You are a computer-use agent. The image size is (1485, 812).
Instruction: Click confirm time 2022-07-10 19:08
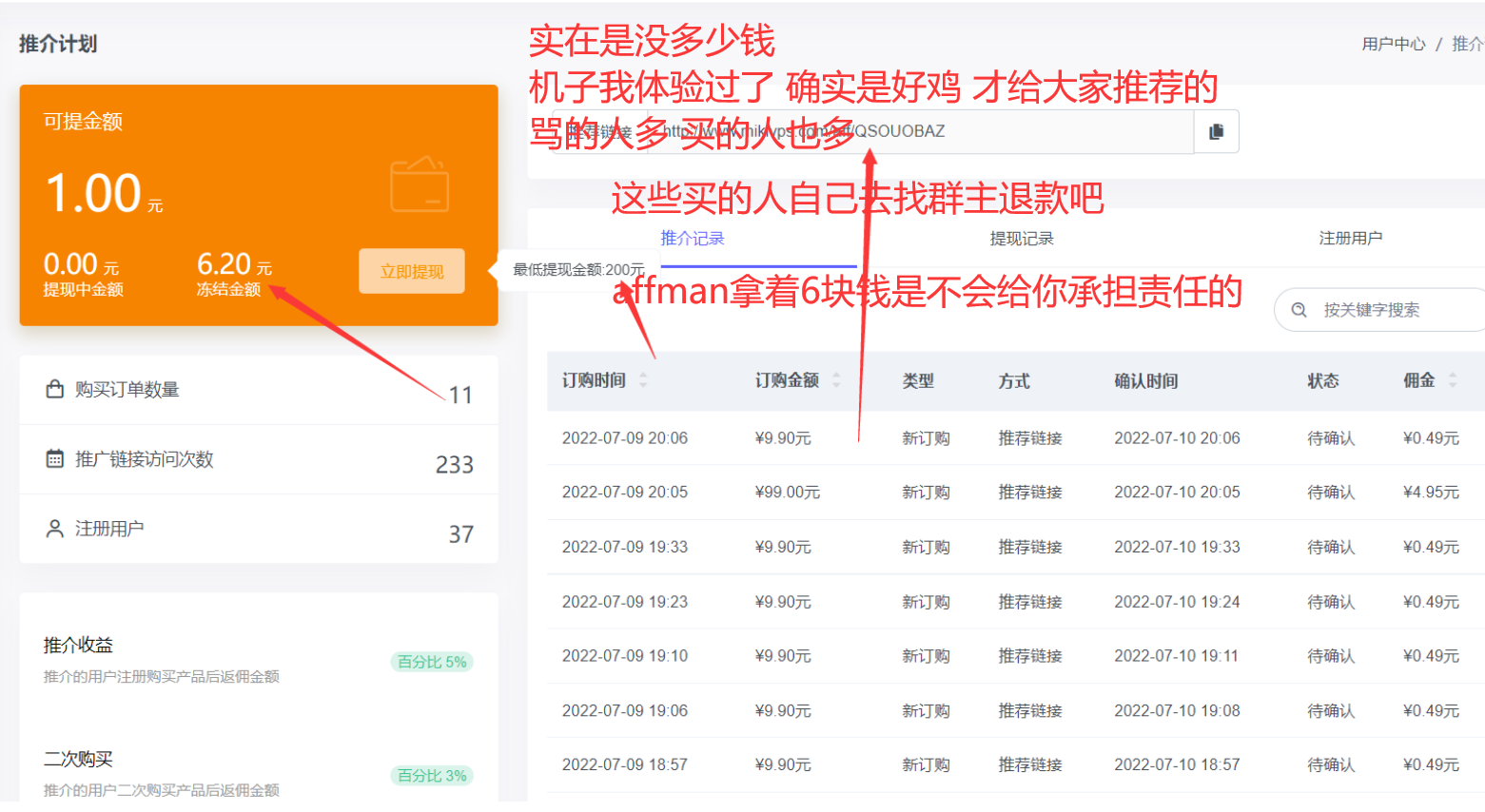[1177, 710]
